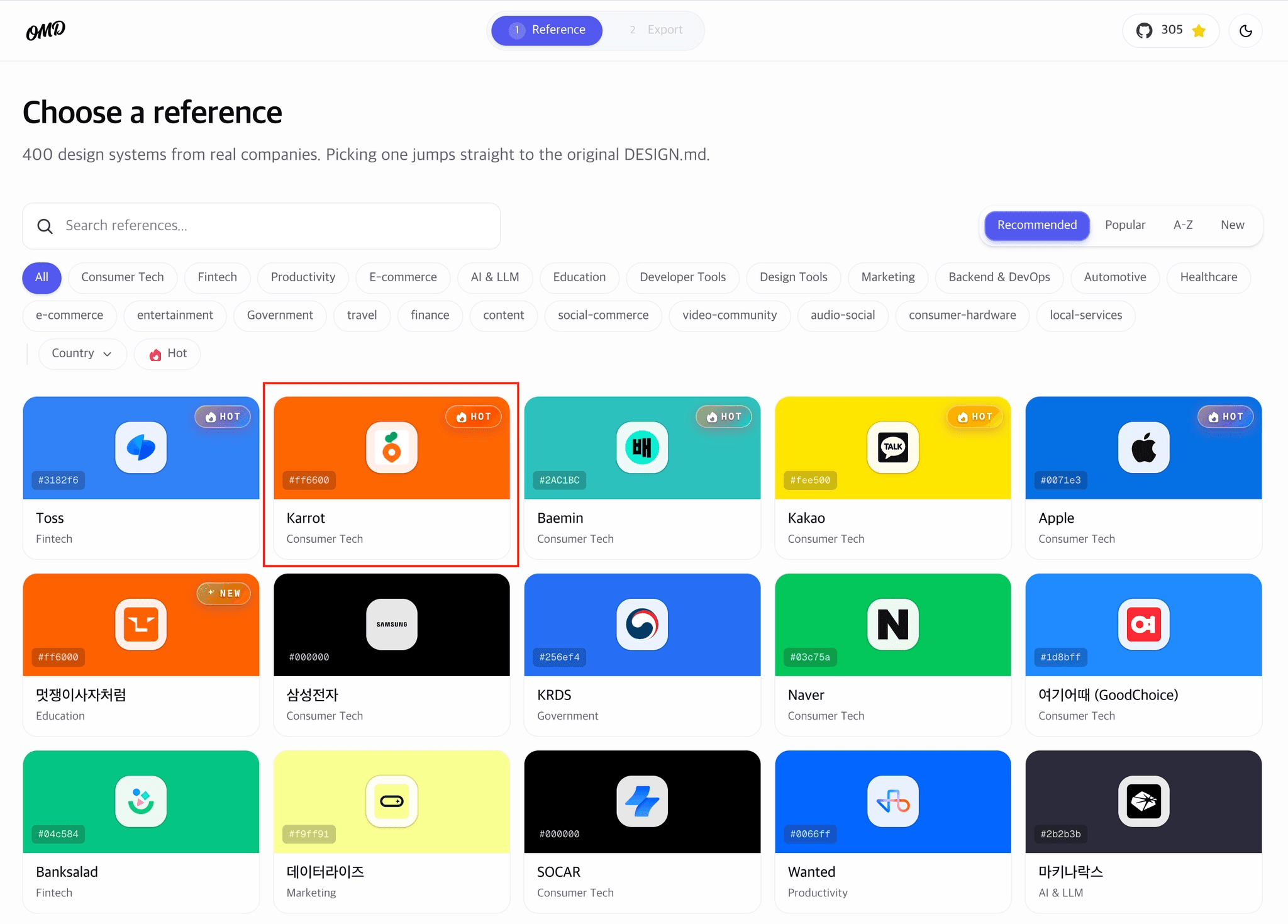Filter by Education category chip
The height and width of the screenshot is (924, 1288).
[x=580, y=277]
